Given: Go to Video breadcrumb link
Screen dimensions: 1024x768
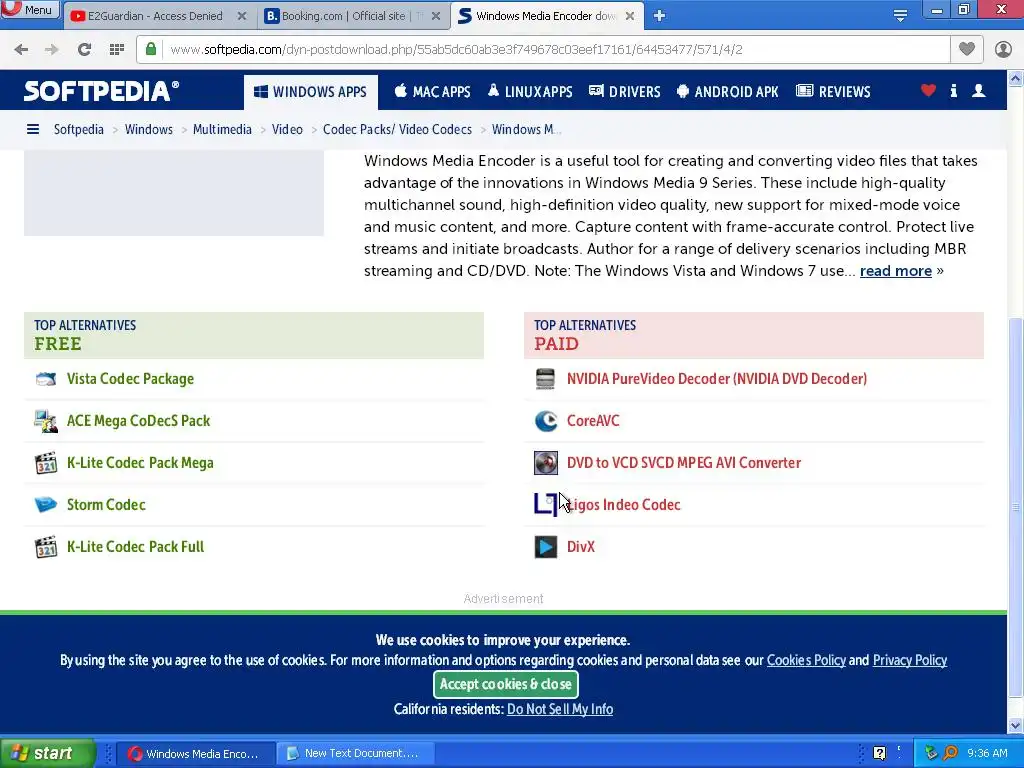Looking at the screenshot, I should 287,129.
